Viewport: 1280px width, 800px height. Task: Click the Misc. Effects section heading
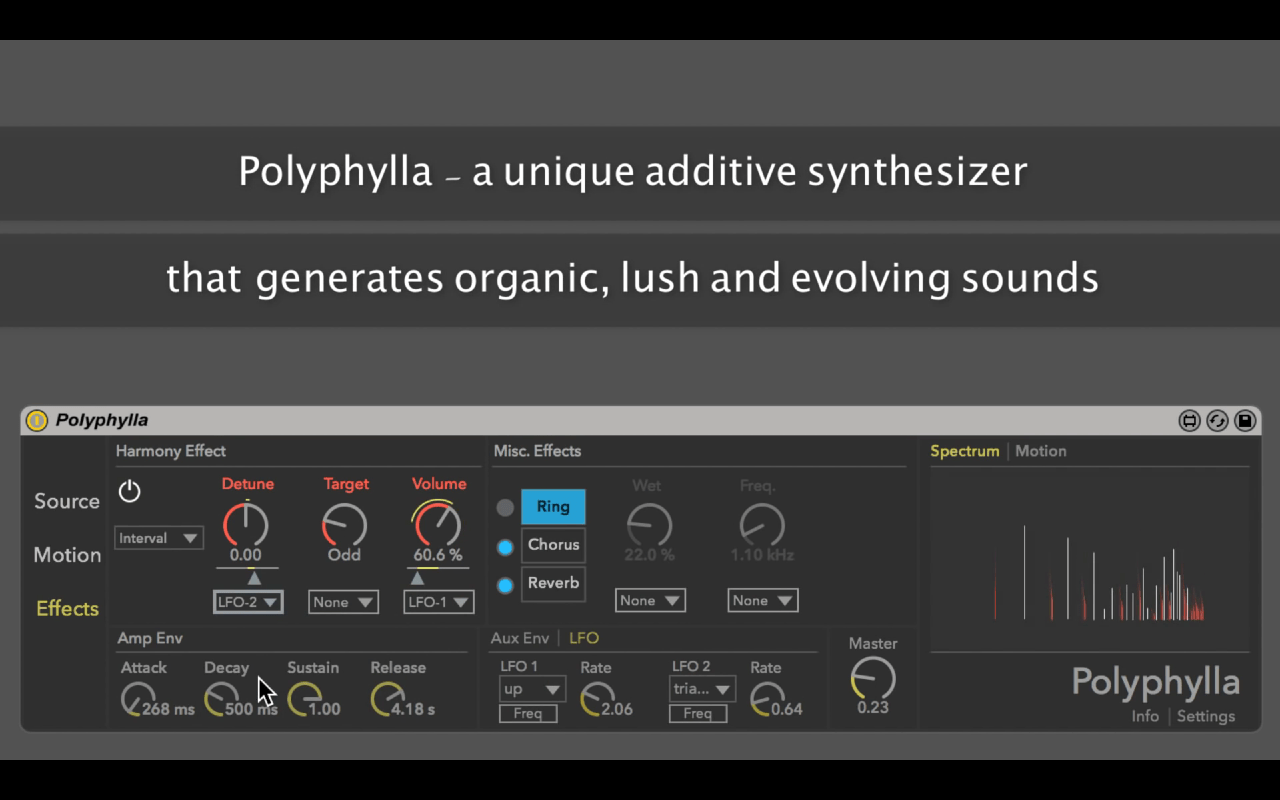click(x=537, y=451)
